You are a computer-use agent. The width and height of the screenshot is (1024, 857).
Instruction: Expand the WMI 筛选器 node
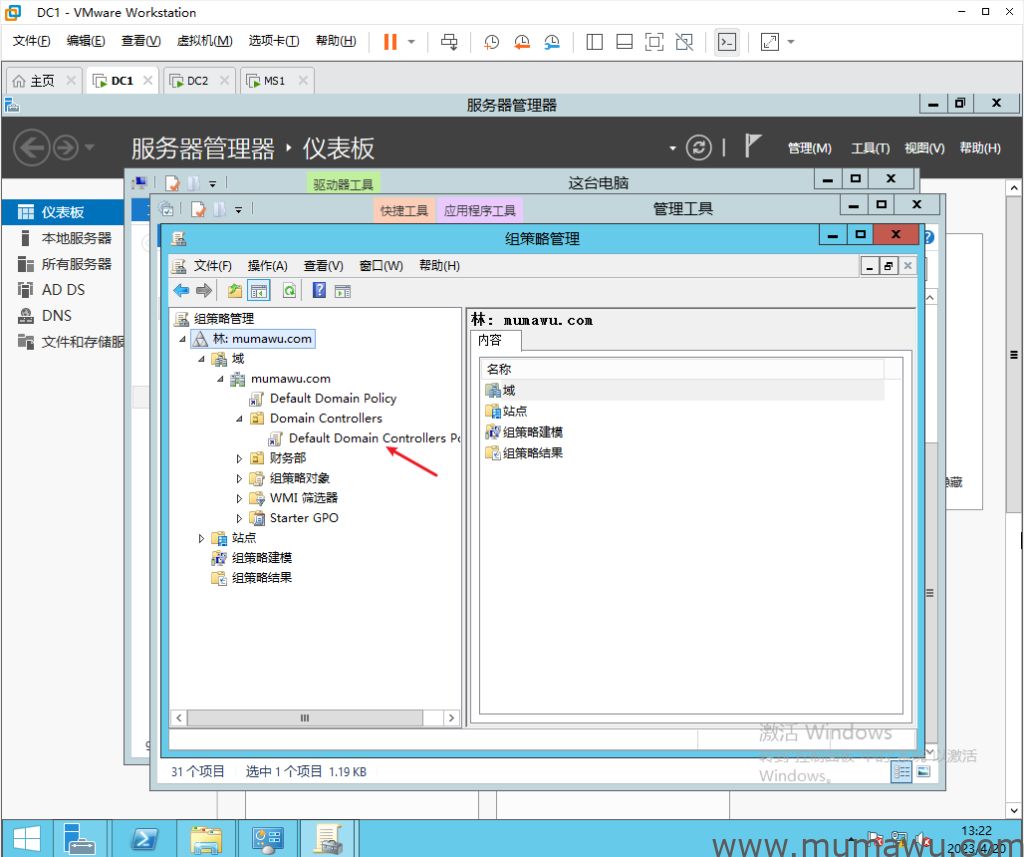239,498
